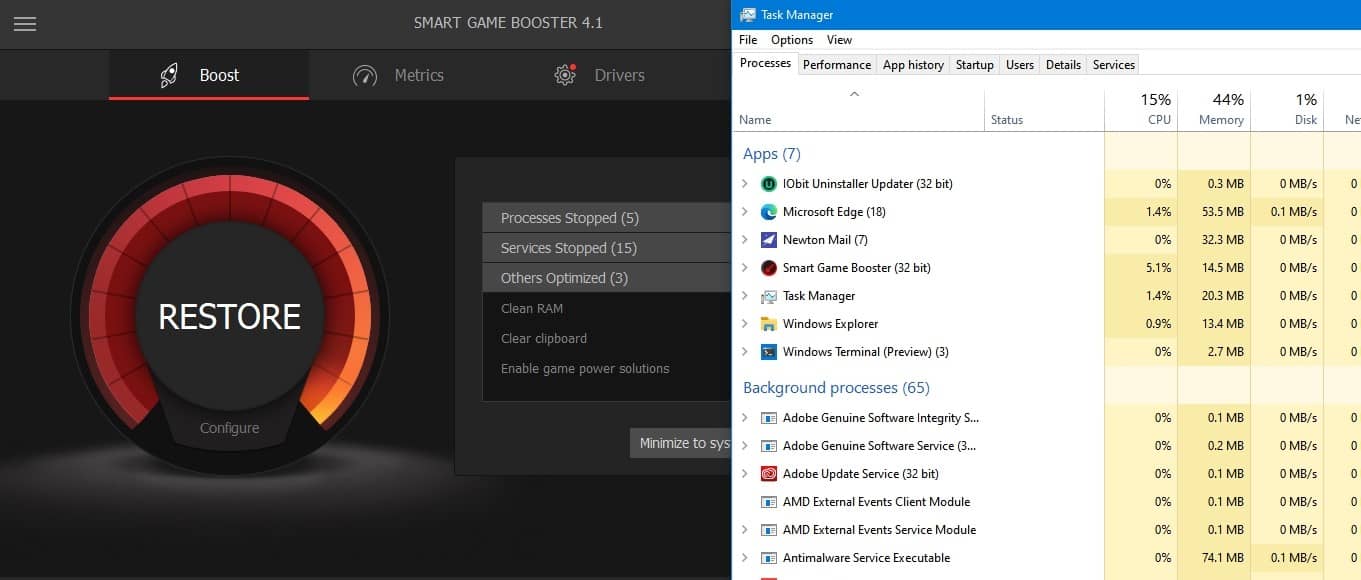This screenshot has width=1361, height=580.
Task: Select Enable game power solutions item
Action: pos(585,368)
